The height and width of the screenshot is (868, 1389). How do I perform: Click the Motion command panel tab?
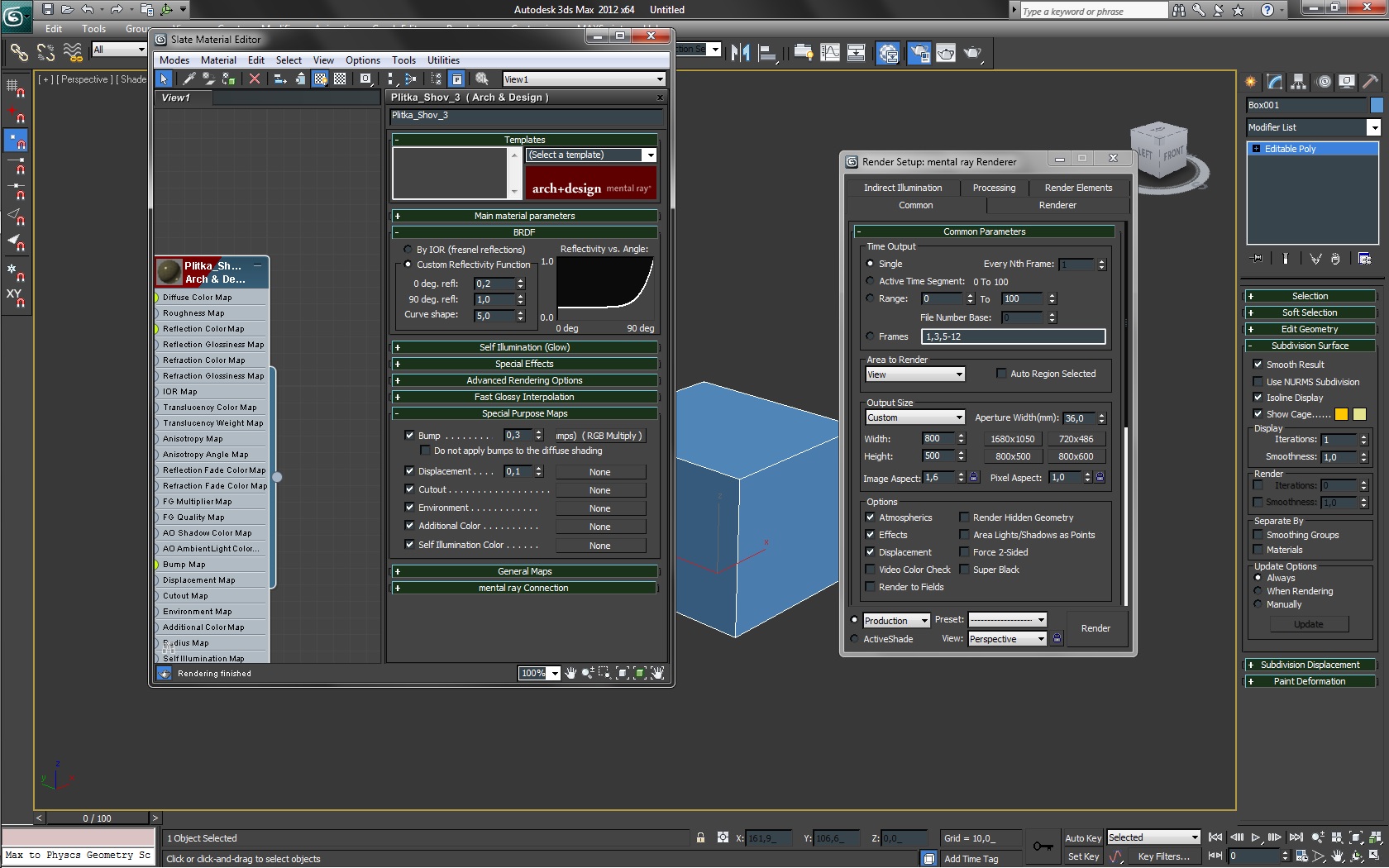(x=1324, y=82)
